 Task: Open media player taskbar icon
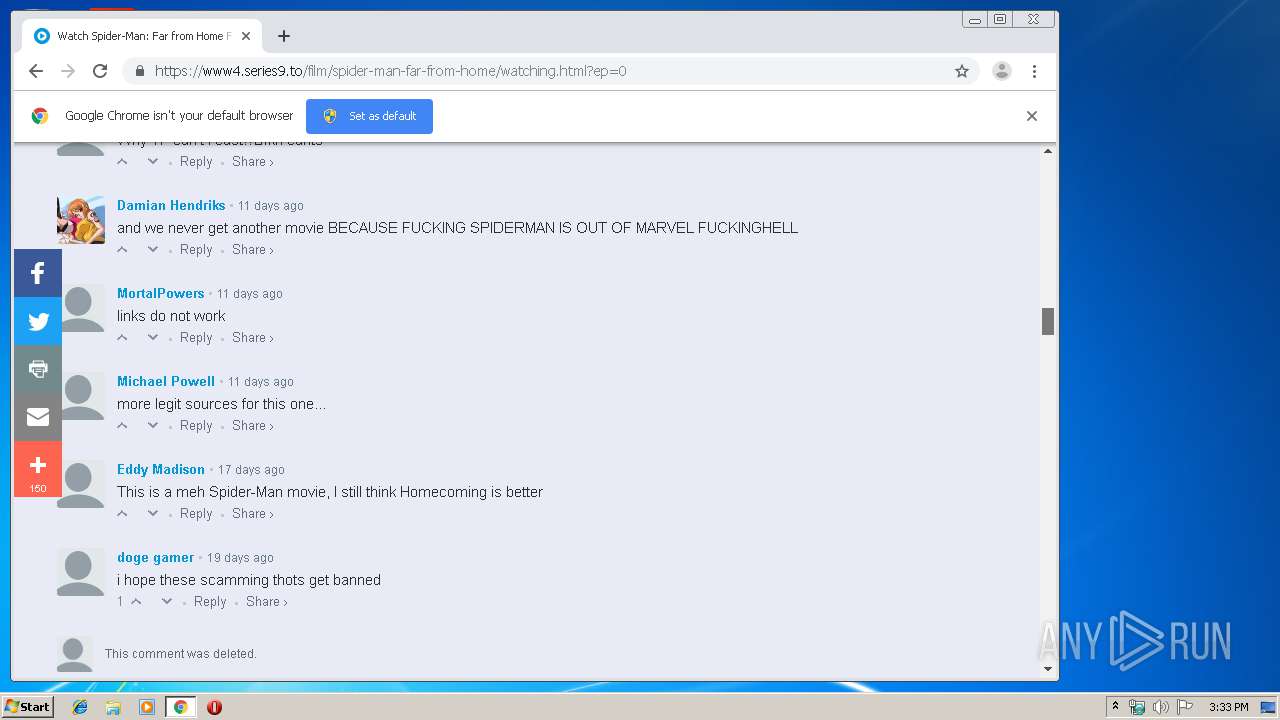click(147, 707)
